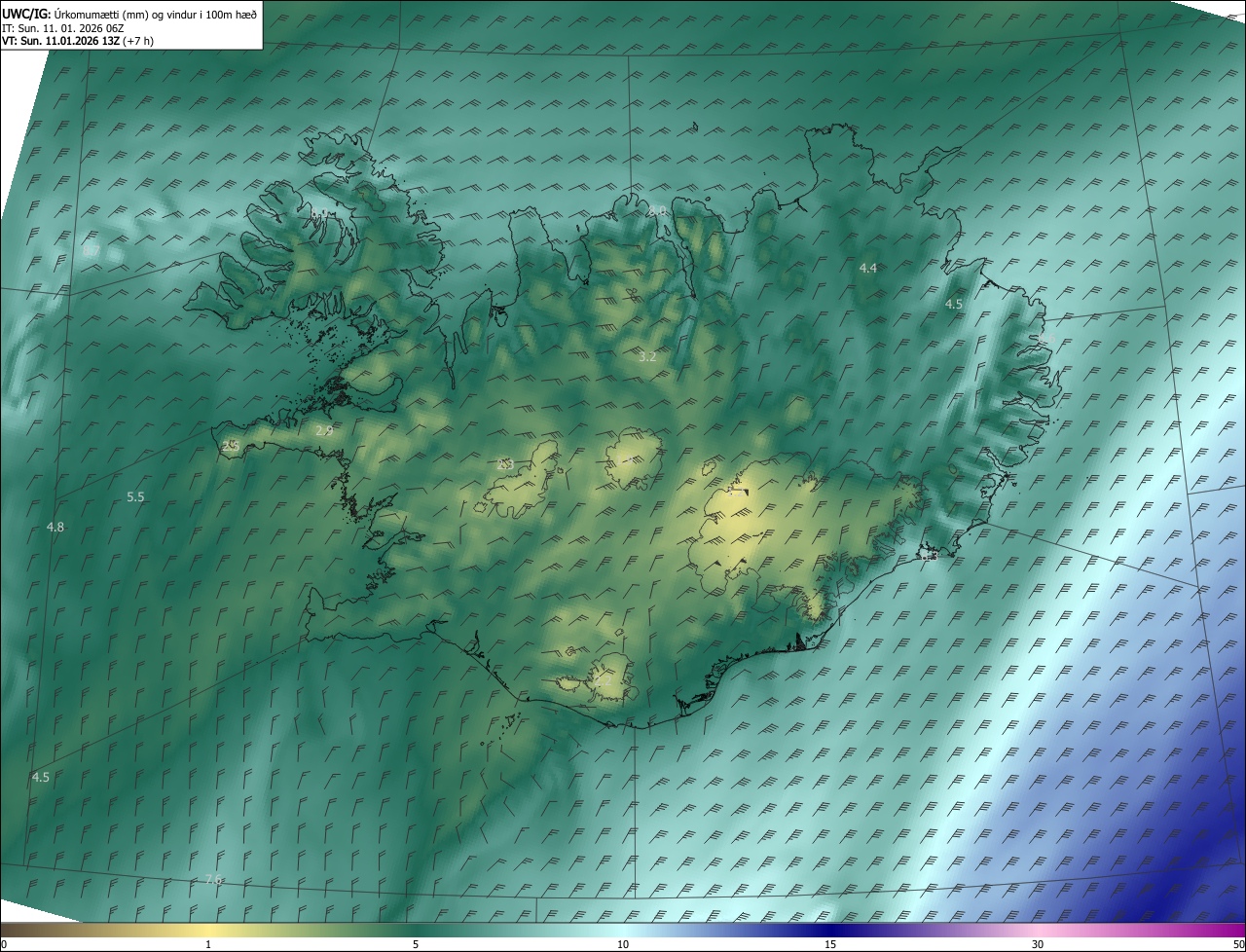Click the 4.5 value label over the southwest ocean
This screenshot has width=1246, height=952.
[x=41, y=777]
